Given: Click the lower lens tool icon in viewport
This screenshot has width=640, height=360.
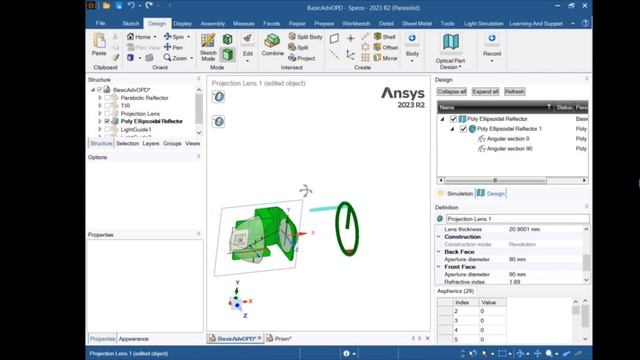Looking at the screenshot, I should click(x=218, y=121).
